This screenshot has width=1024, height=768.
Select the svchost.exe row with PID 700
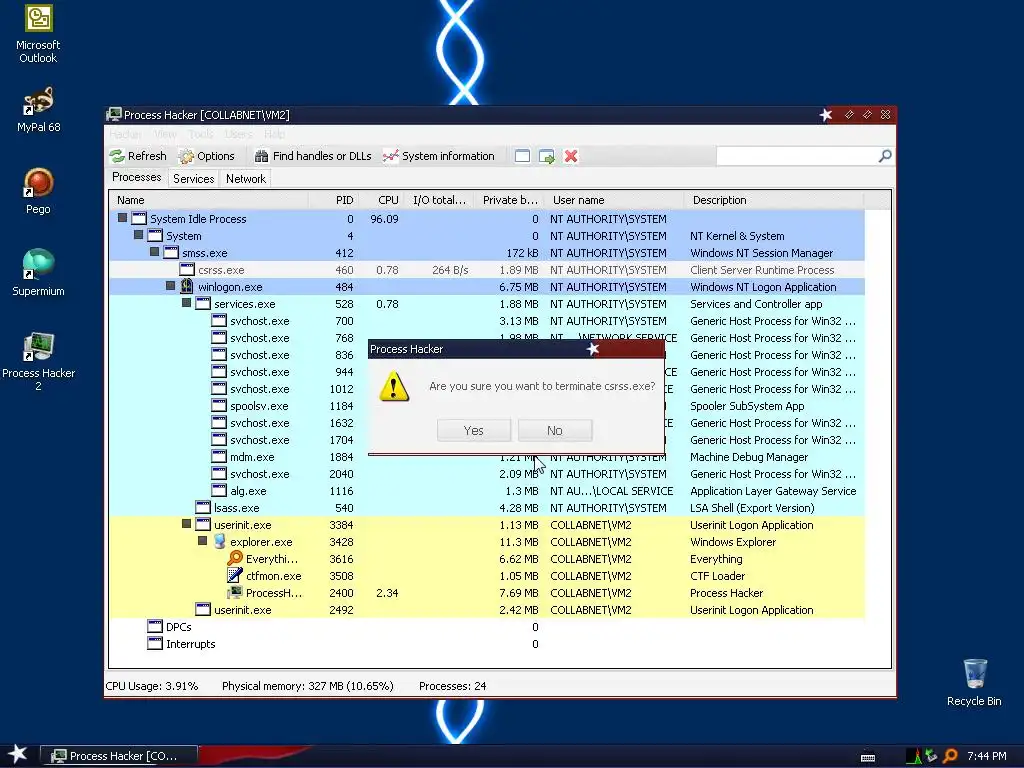(487, 321)
